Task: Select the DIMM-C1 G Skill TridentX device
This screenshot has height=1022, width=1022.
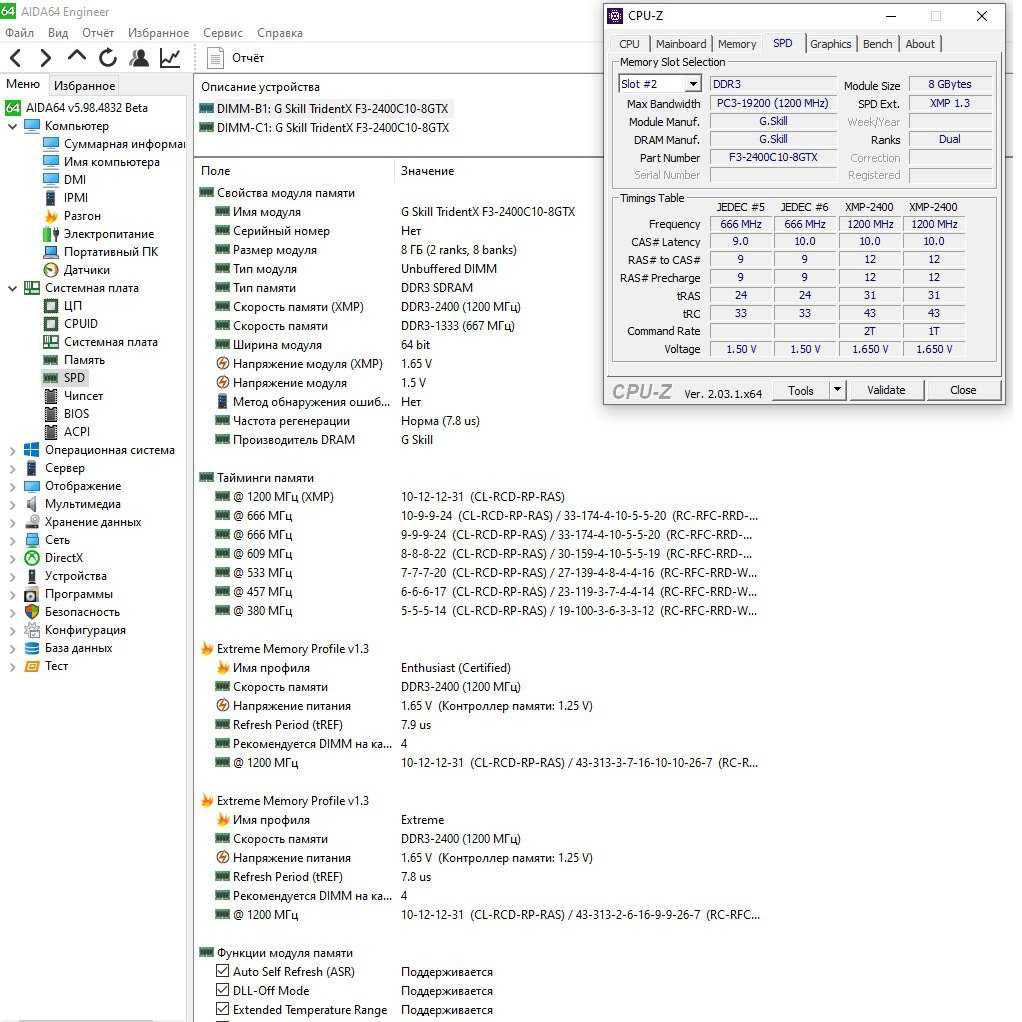Action: (324, 127)
